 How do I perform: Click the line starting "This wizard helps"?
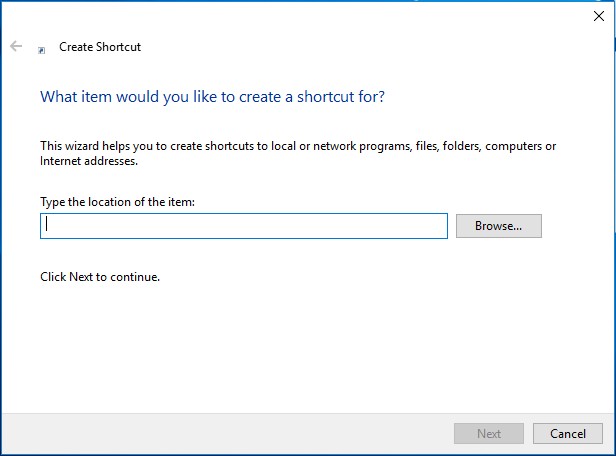tap(298, 146)
